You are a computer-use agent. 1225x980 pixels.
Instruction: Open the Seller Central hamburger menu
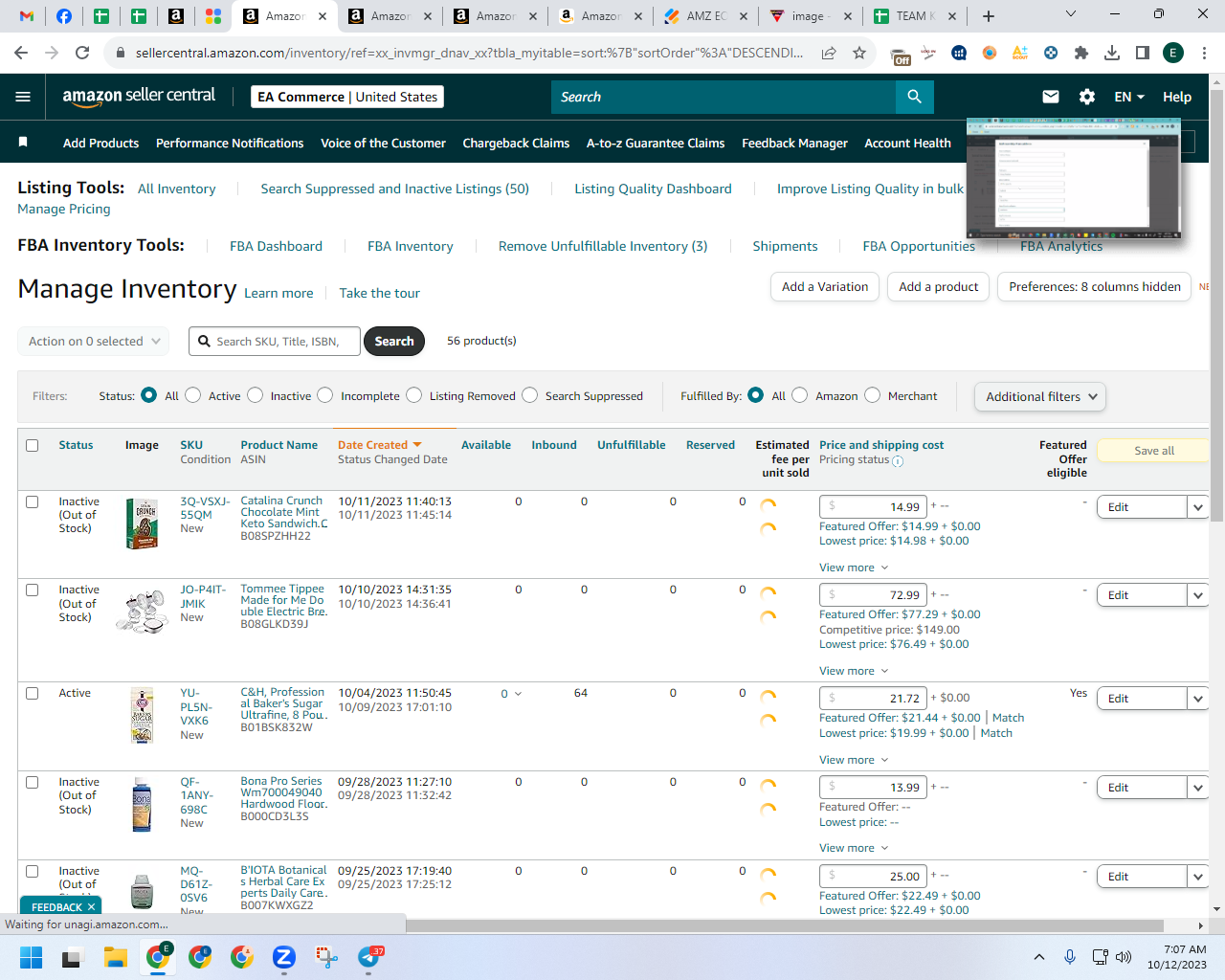23,97
